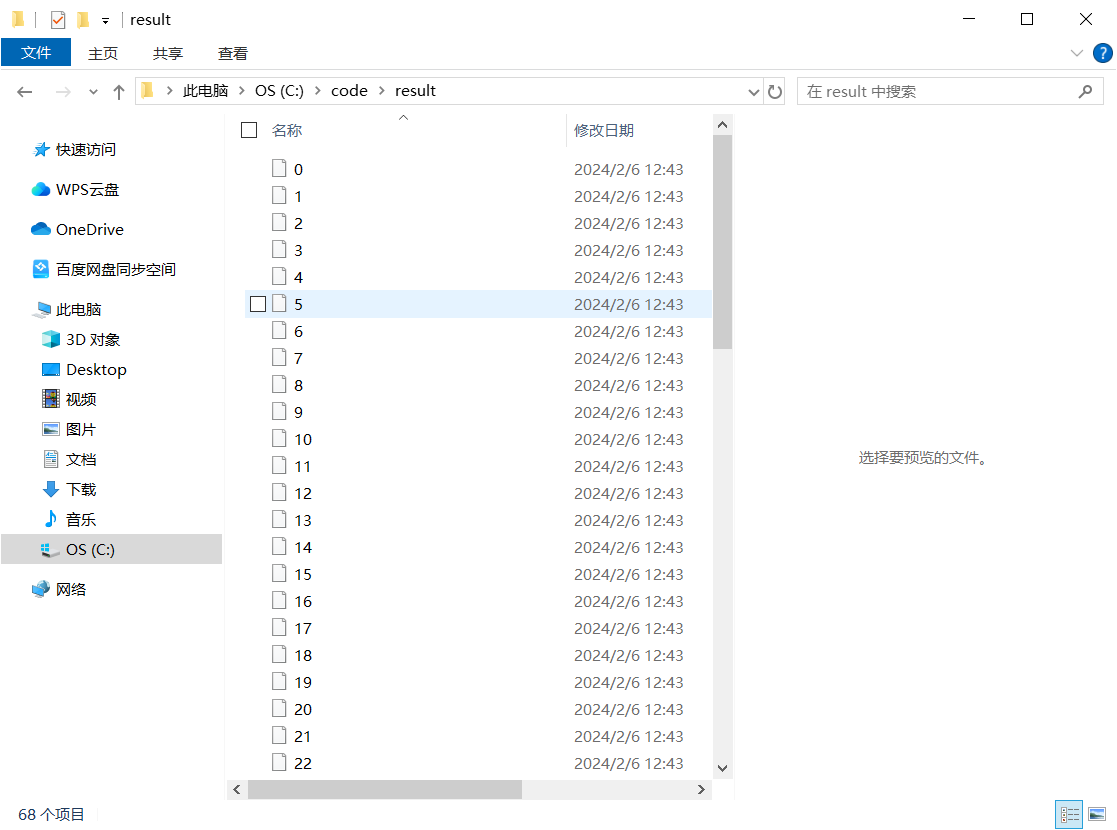This screenshot has width=1117, height=830.
Task: Click the result breadcrumb in address bar
Action: (415, 90)
